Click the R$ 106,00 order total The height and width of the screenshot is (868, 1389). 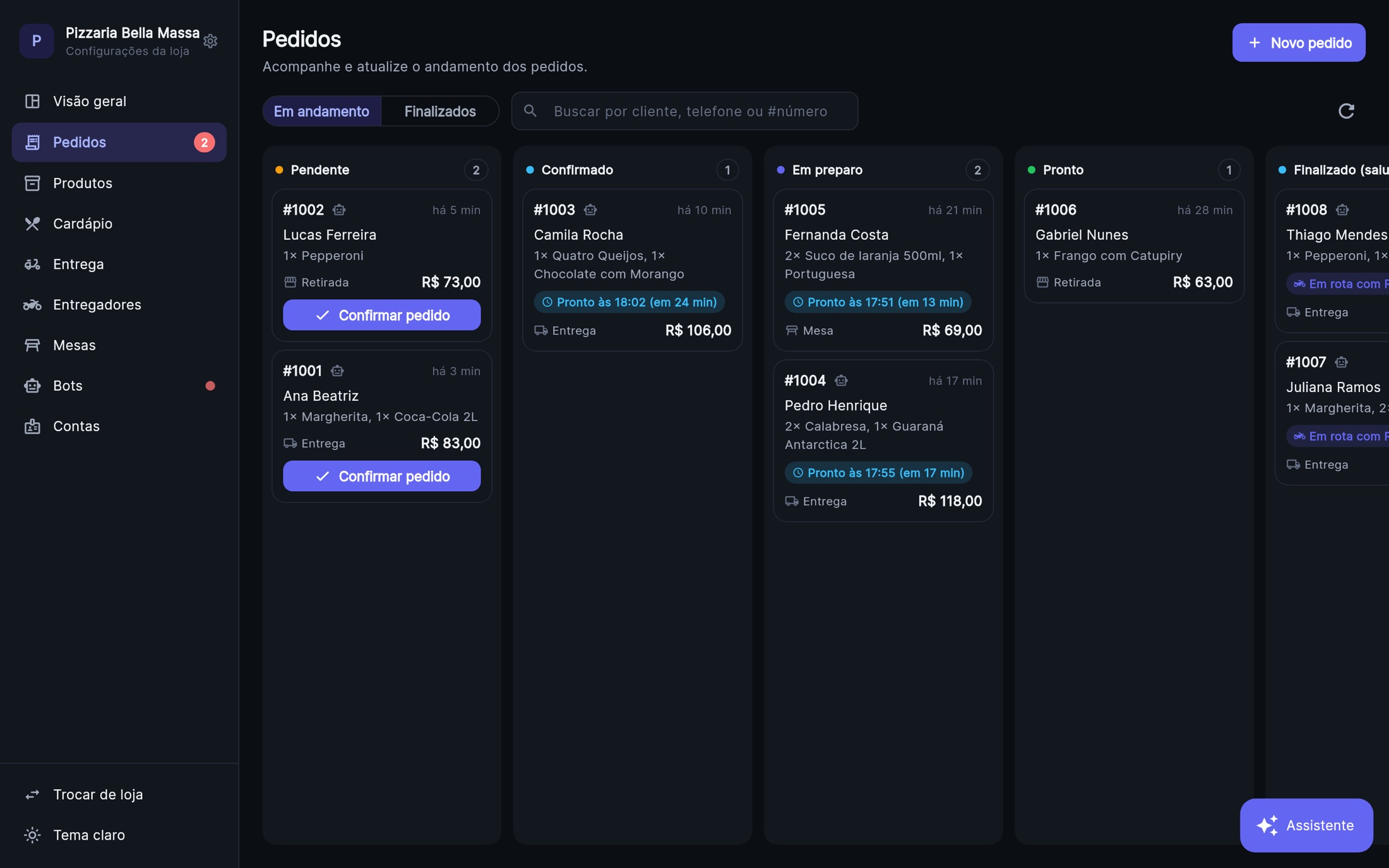click(x=698, y=330)
